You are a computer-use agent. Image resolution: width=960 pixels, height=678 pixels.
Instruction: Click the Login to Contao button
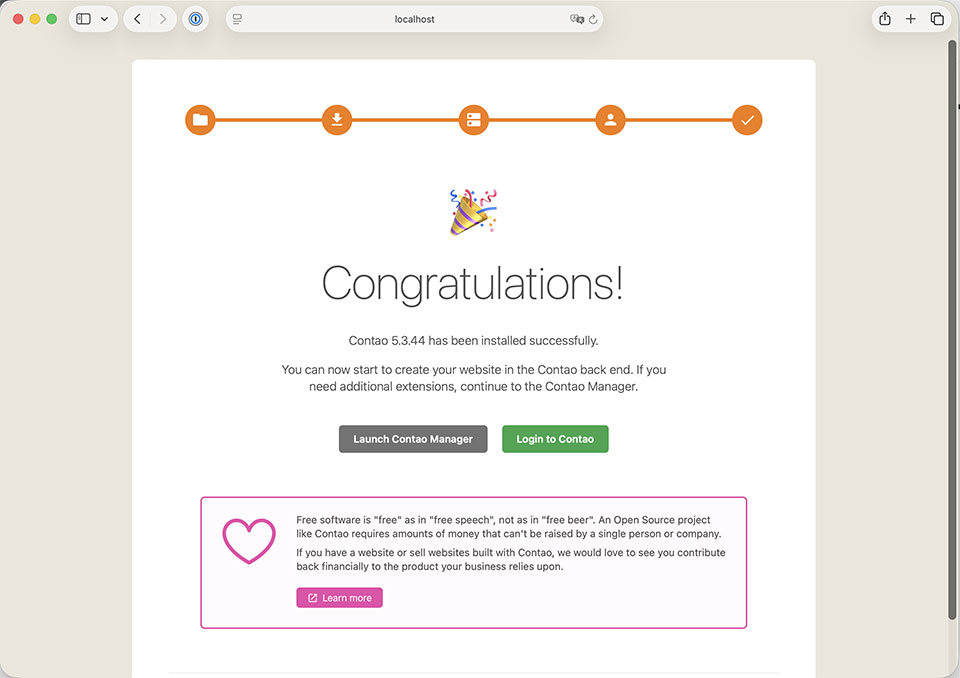[555, 439]
